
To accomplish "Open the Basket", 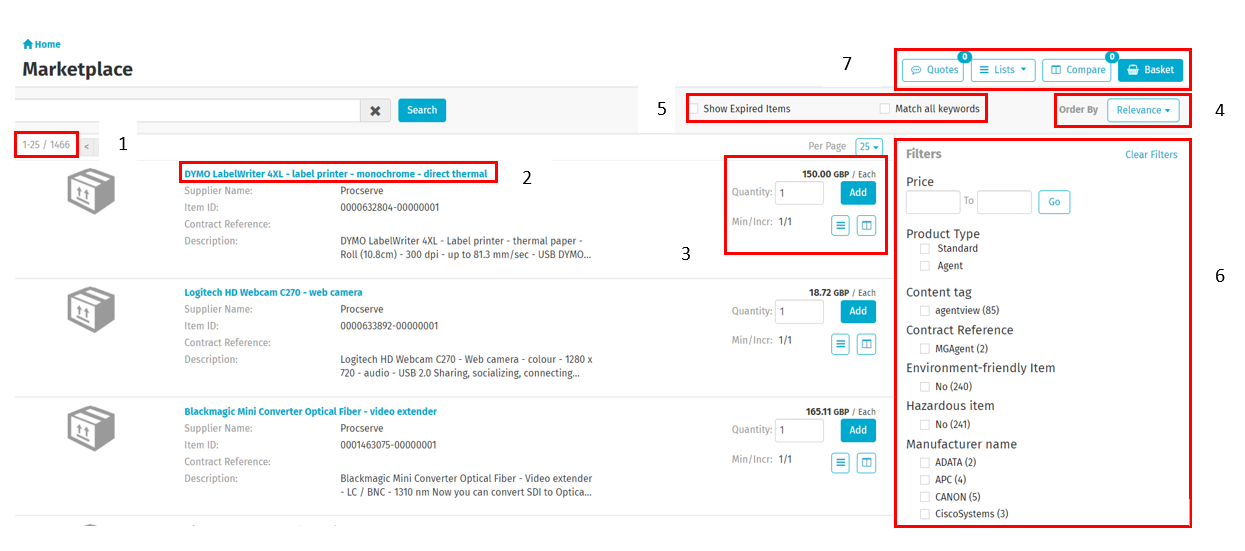I will (1150, 70).
